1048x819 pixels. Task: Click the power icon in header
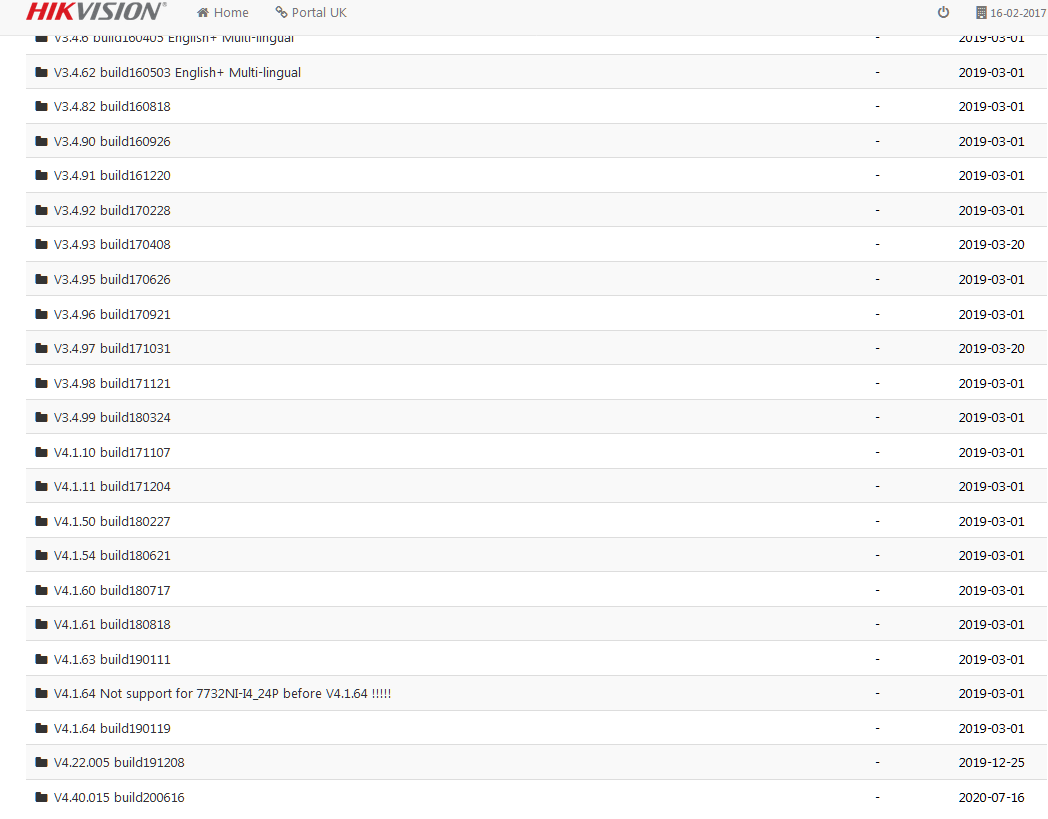click(x=943, y=13)
